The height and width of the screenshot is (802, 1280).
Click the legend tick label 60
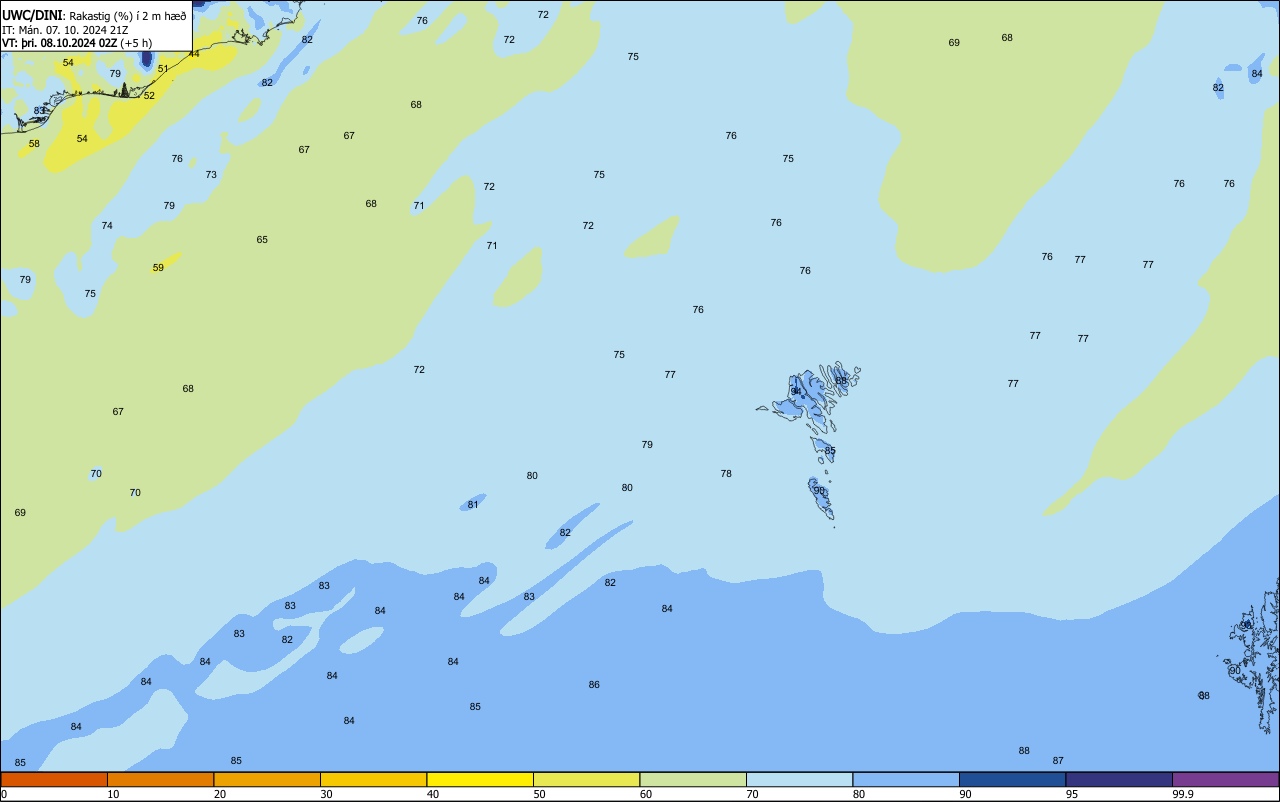click(646, 794)
